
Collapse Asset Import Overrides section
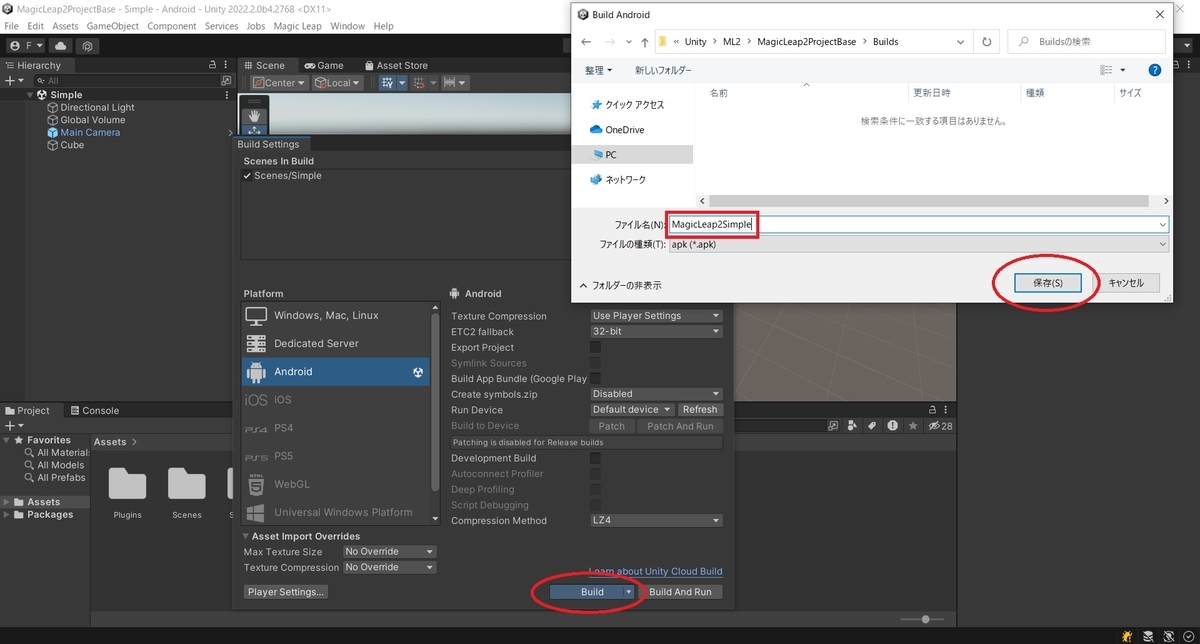tap(246, 536)
